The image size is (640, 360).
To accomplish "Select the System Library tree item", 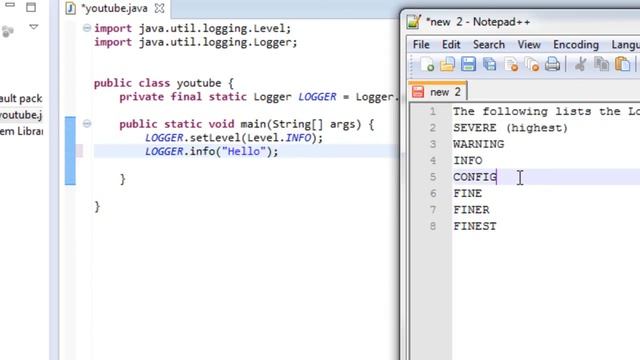I will [21, 131].
